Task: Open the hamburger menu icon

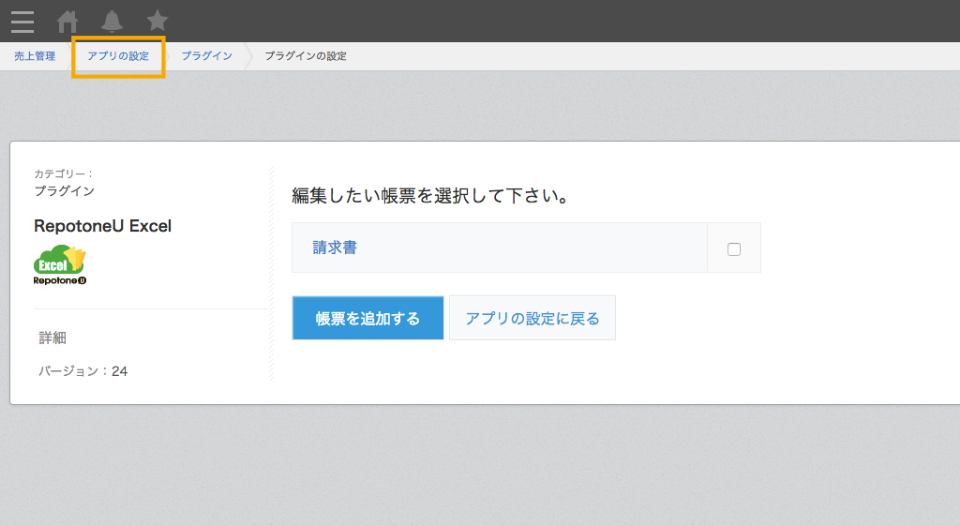Action: pyautogui.click(x=23, y=21)
